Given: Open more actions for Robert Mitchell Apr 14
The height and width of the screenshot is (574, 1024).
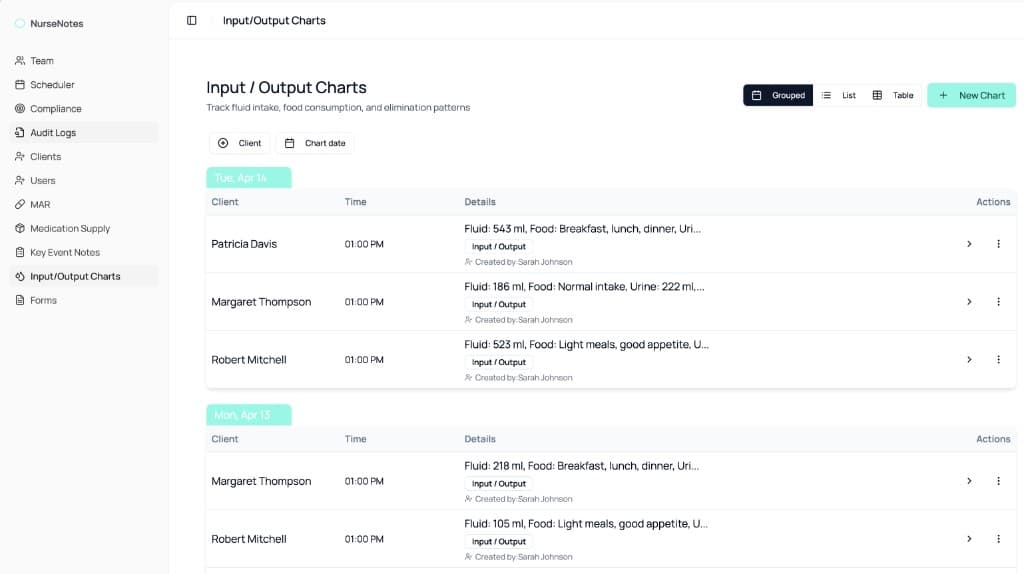Looking at the screenshot, I should point(998,360).
